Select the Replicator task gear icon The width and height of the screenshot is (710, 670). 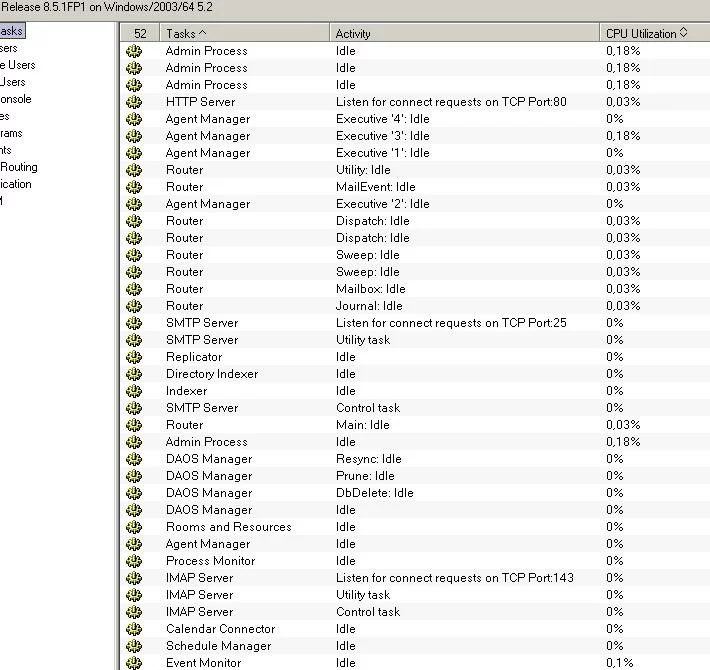tap(134, 357)
